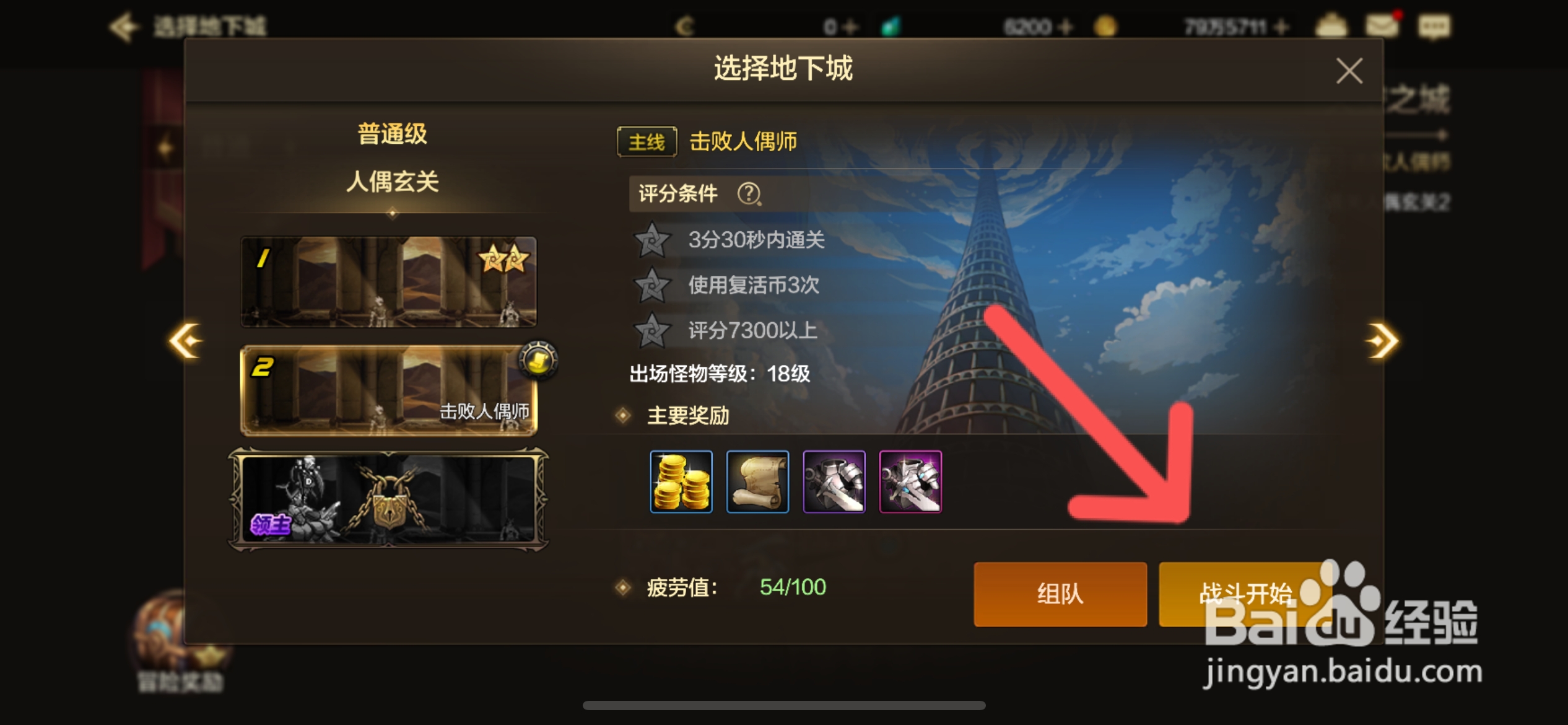
Task: Tap the gold coins reward icon
Action: coord(681,481)
